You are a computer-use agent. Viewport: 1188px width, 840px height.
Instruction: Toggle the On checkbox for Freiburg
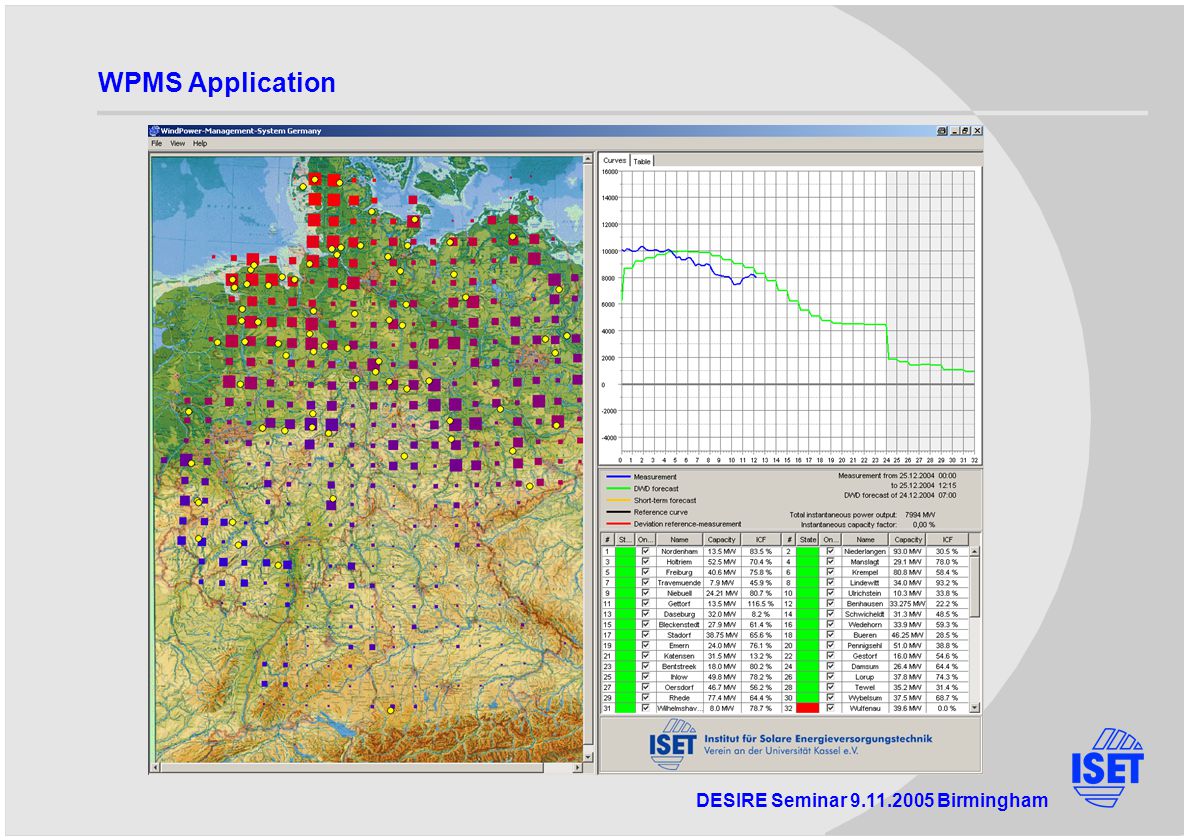tap(645, 573)
